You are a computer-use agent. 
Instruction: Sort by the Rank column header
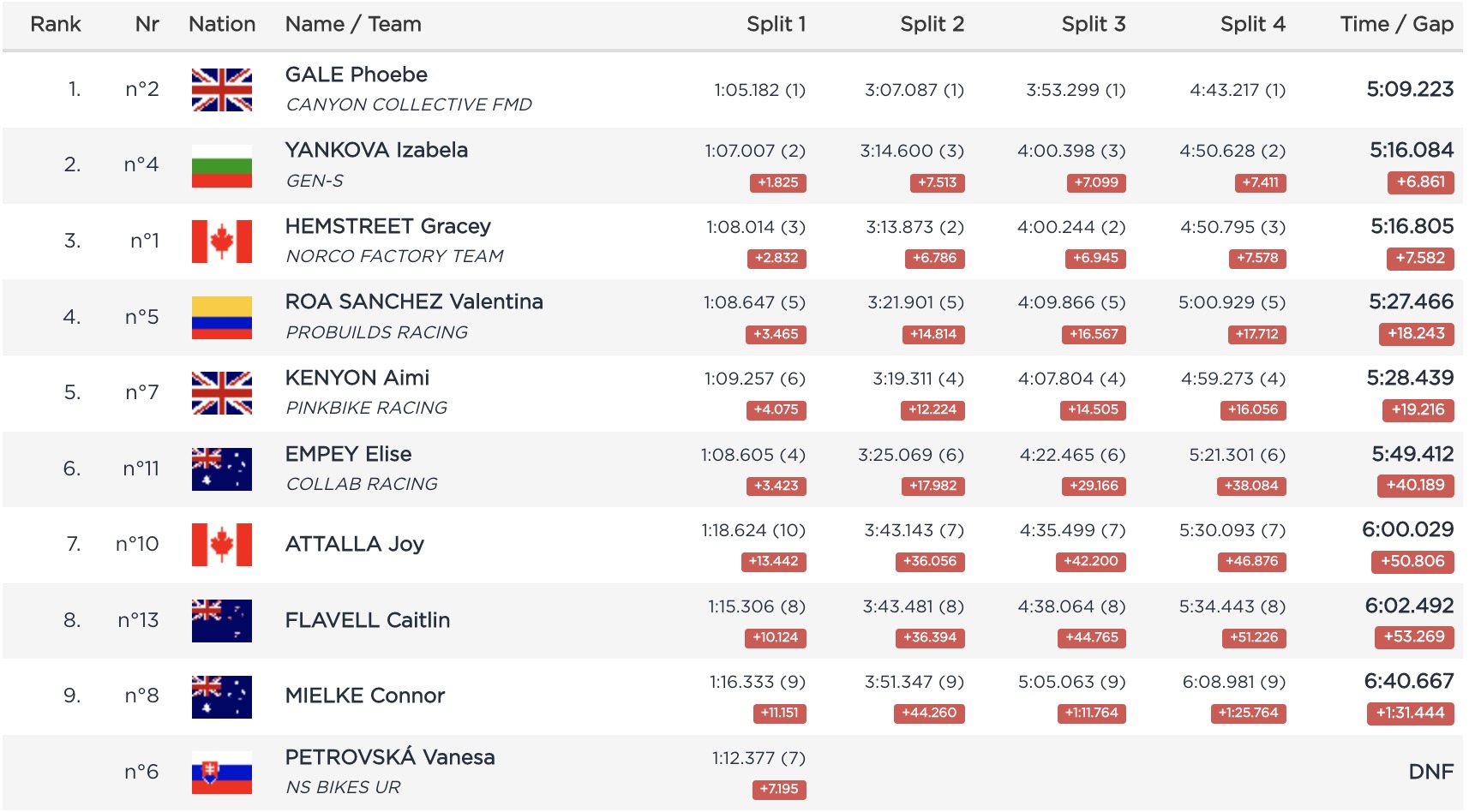(56, 24)
